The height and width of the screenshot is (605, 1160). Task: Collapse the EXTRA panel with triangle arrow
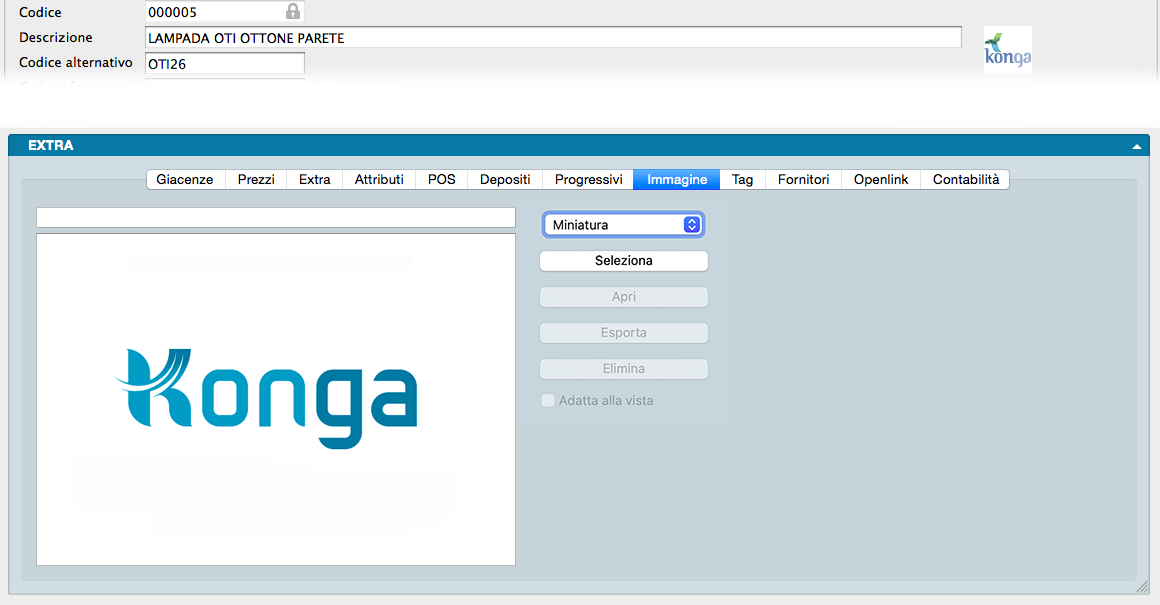[x=1136, y=146]
